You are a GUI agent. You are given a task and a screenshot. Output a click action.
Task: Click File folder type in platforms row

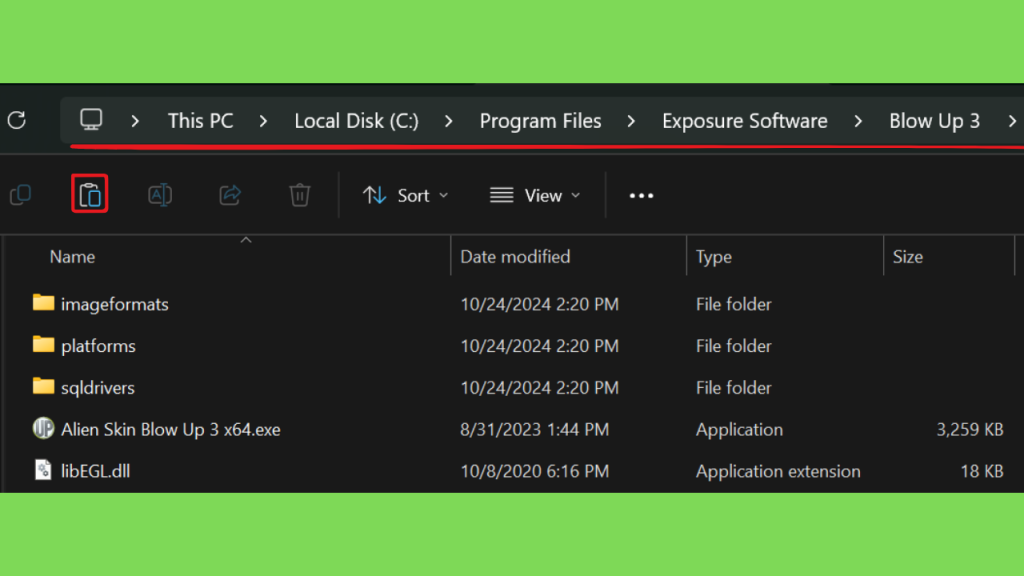(x=733, y=346)
